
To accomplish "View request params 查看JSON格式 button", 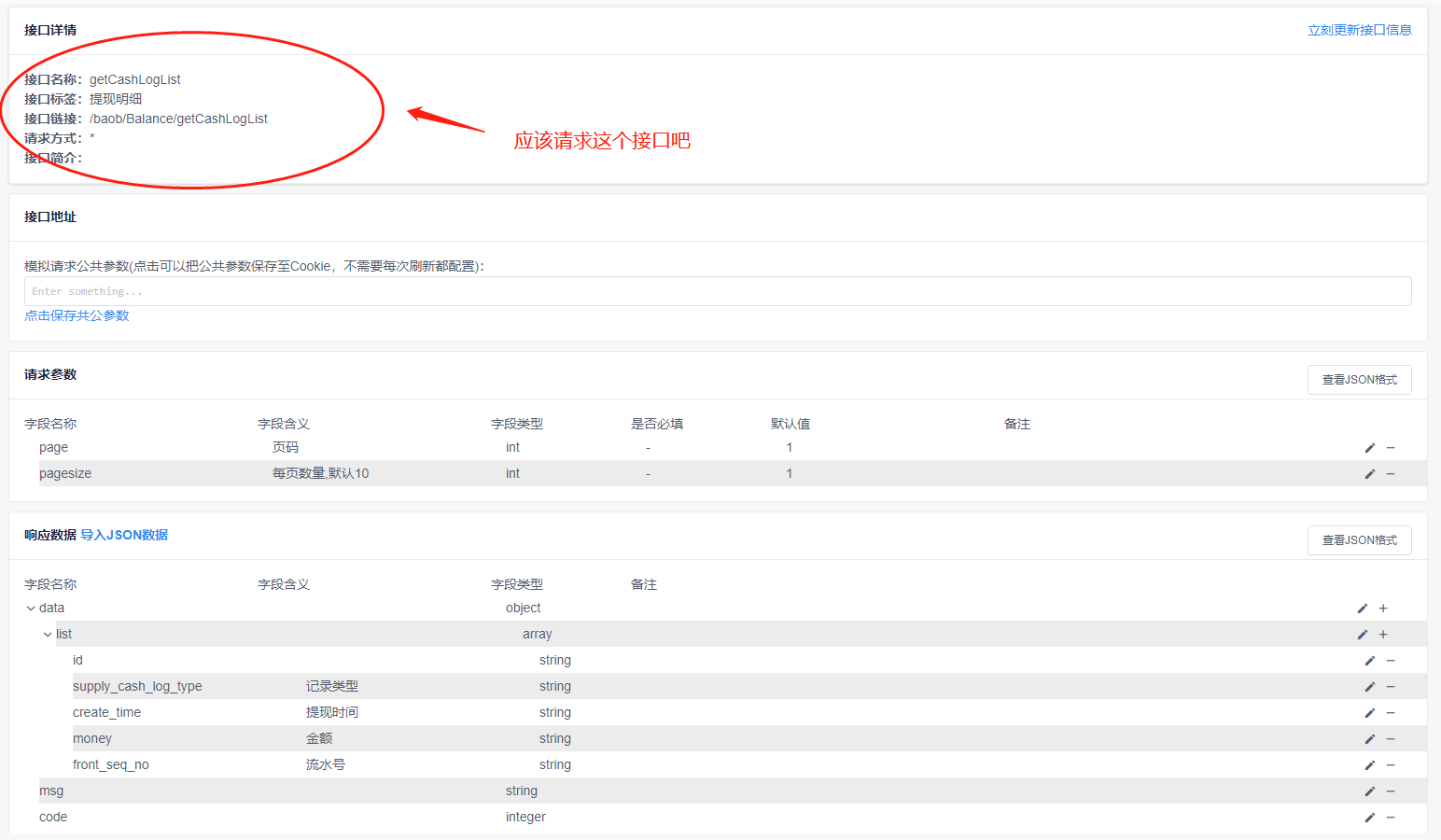I will [1359, 380].
